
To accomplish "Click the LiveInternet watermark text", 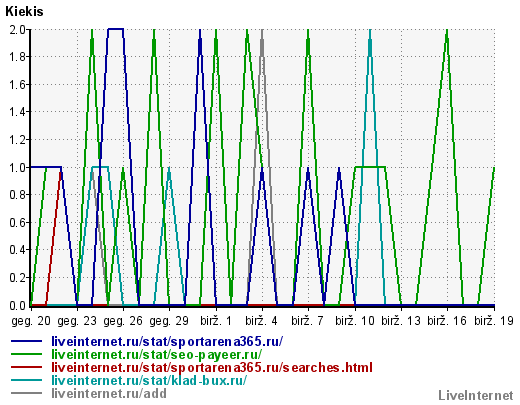I will (x=476, y=396).
